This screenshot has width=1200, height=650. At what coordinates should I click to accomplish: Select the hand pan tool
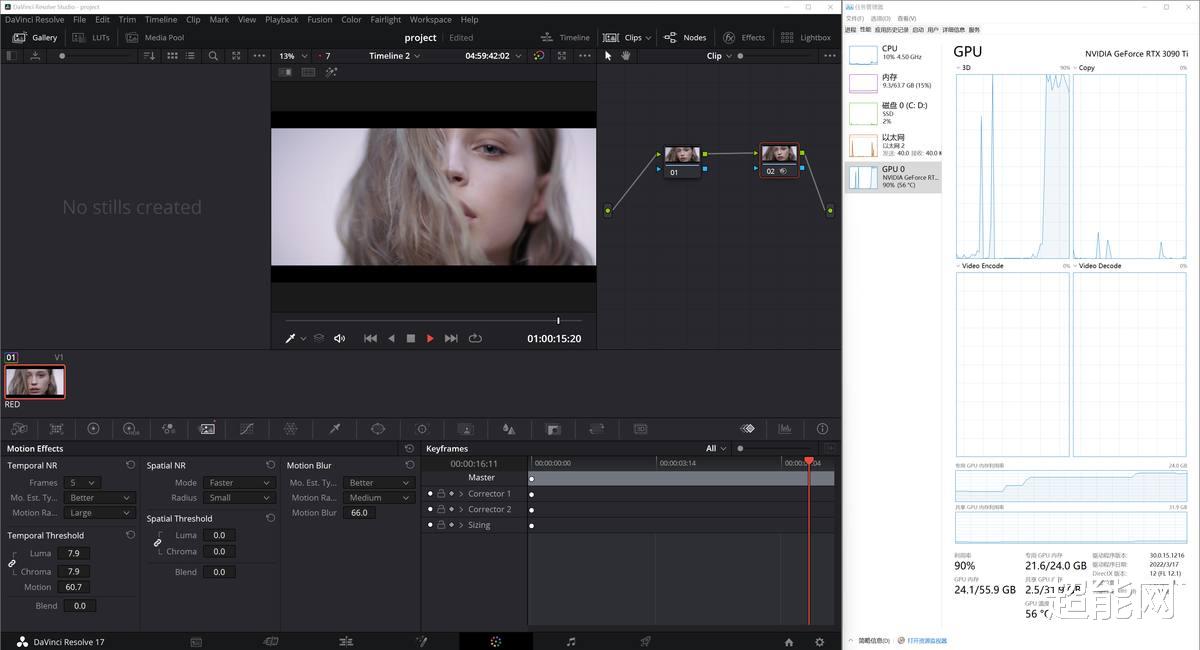click(x=626, y=56)
